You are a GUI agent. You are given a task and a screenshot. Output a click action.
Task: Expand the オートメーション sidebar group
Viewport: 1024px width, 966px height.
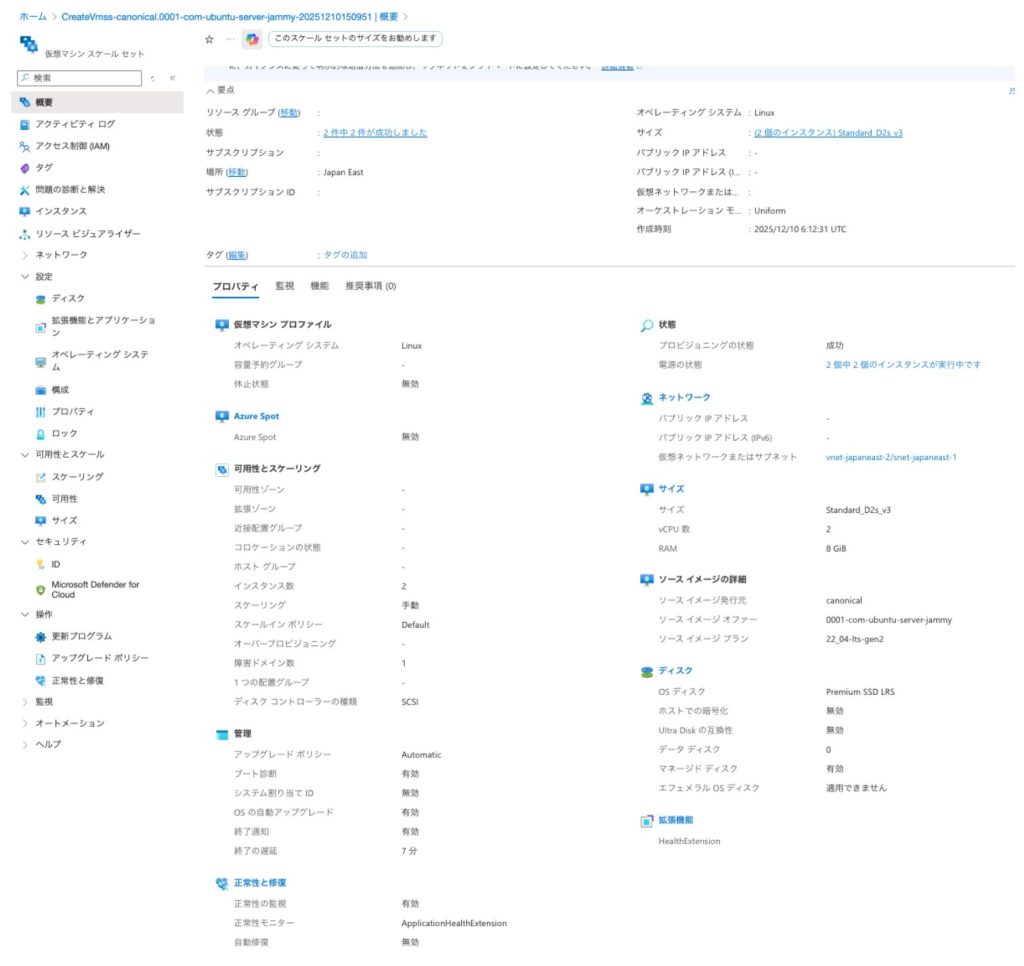pyautogui.click(x=25, y=723)
